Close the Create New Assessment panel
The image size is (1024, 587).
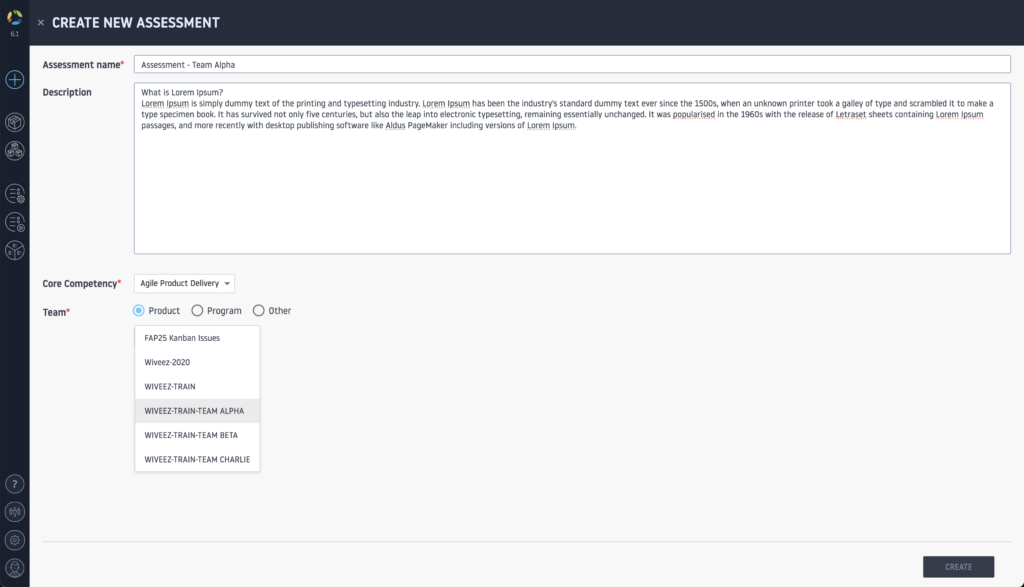click(x=41, y=23)
